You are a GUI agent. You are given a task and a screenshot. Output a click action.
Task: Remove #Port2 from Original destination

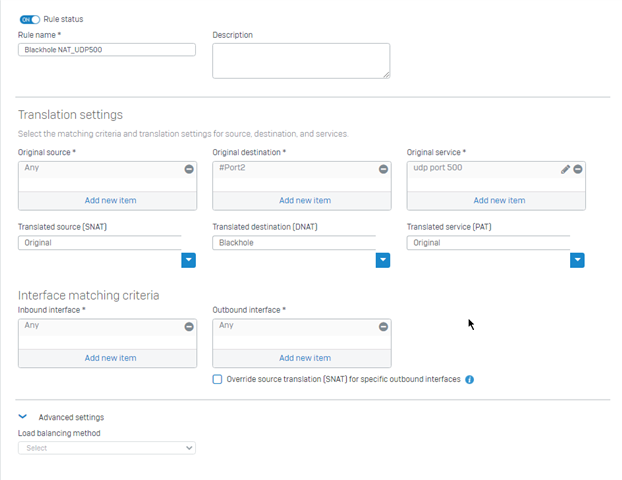383,169
